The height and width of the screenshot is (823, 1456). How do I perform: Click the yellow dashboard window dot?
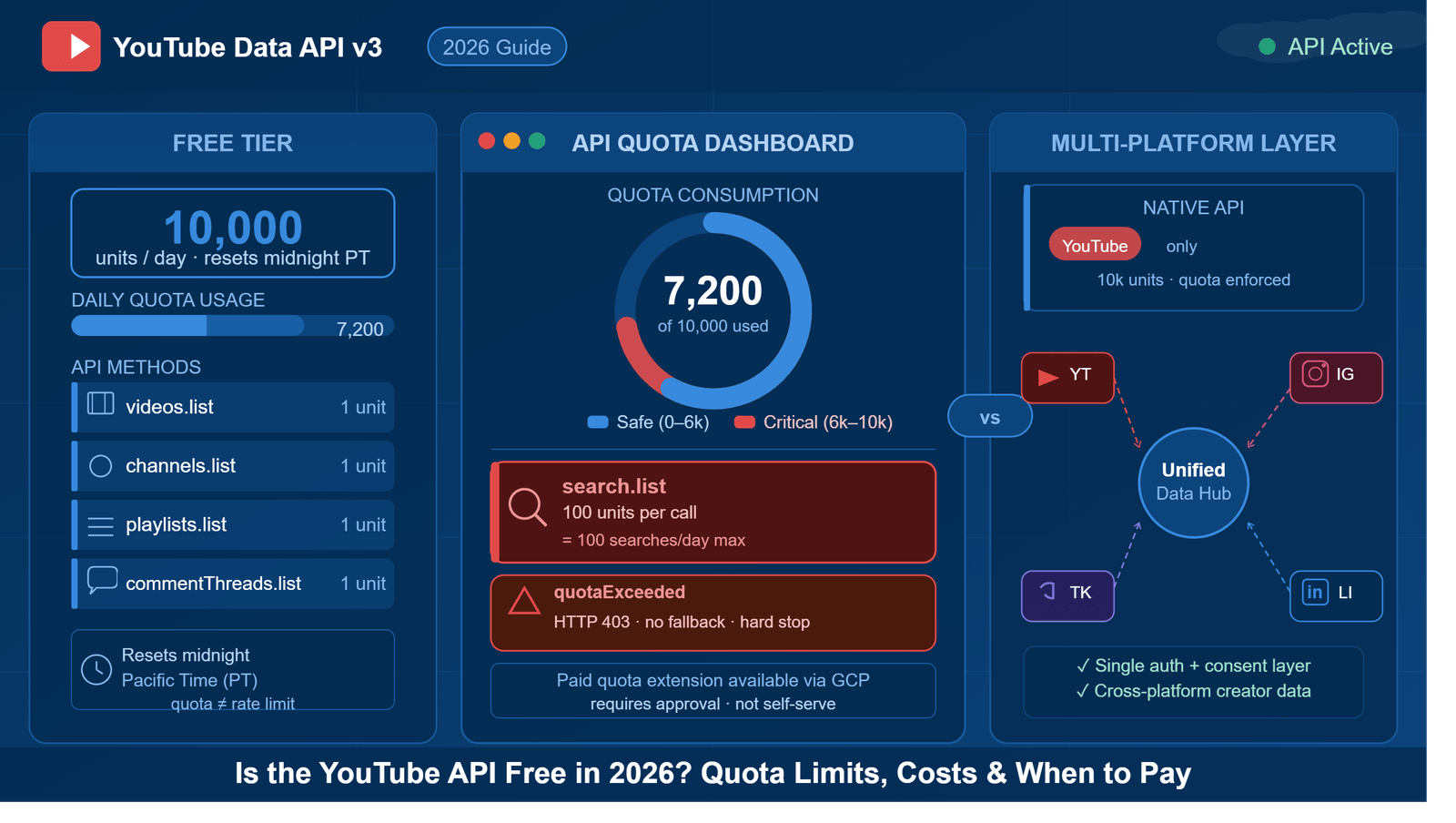point(511,140)
